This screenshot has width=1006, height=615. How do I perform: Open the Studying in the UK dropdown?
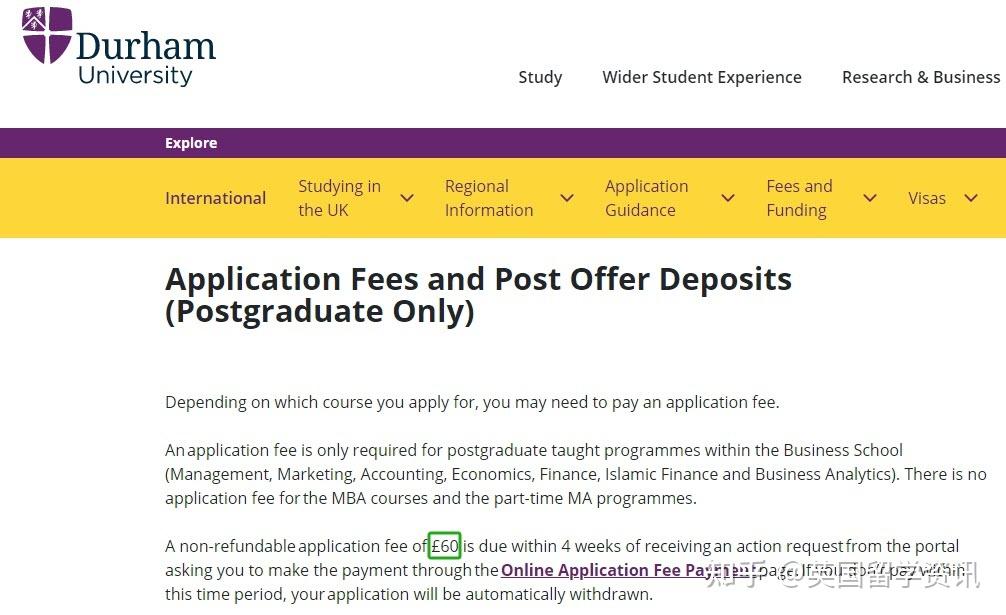click(x=407, y=198)
